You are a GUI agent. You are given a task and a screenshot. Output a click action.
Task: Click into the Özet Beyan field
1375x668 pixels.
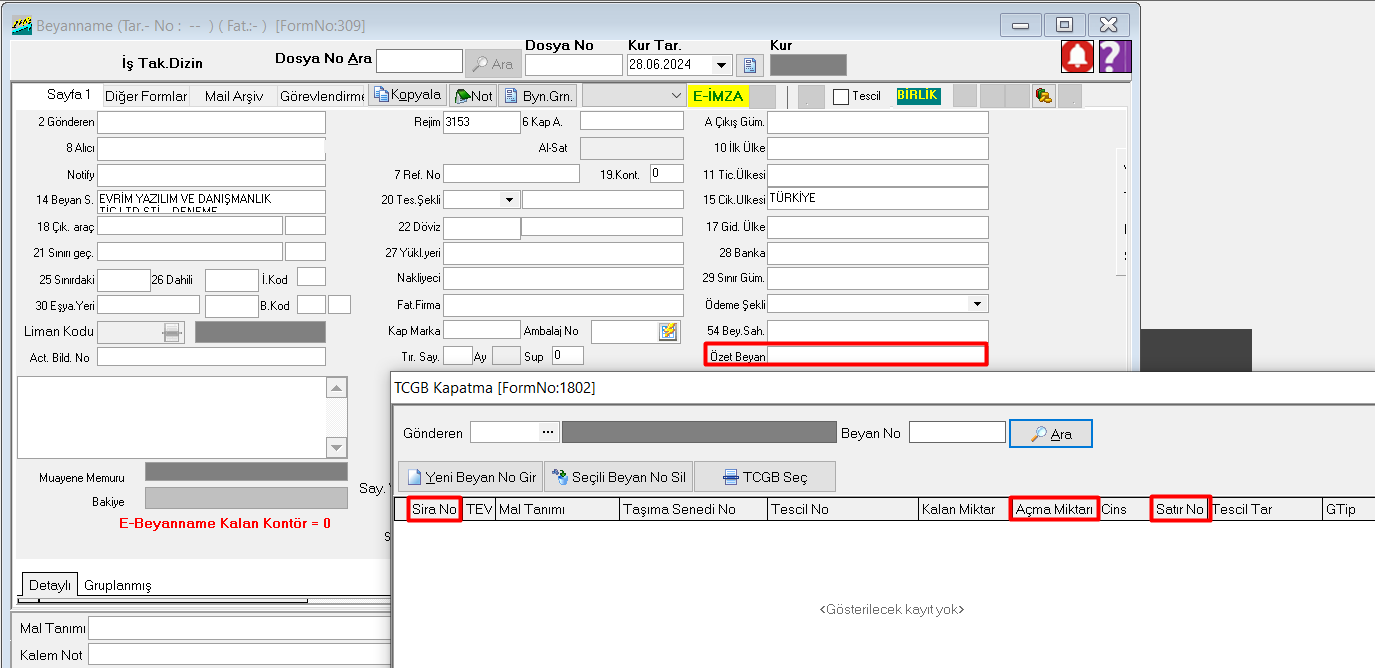(876, 355)
